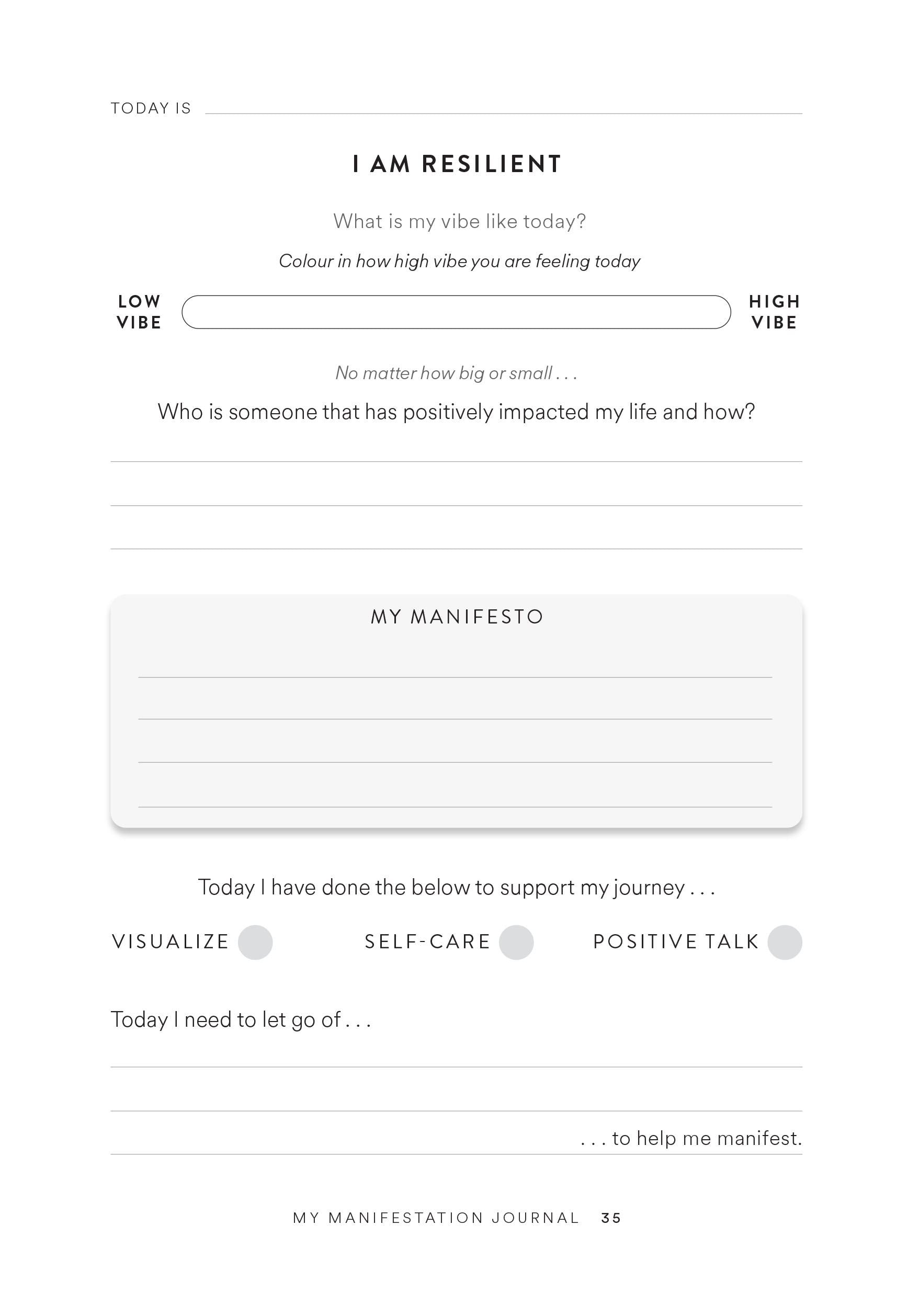This screenshot has height=1316, width=909.
Task: Click first line under let go of
Action: point(456,1056)
